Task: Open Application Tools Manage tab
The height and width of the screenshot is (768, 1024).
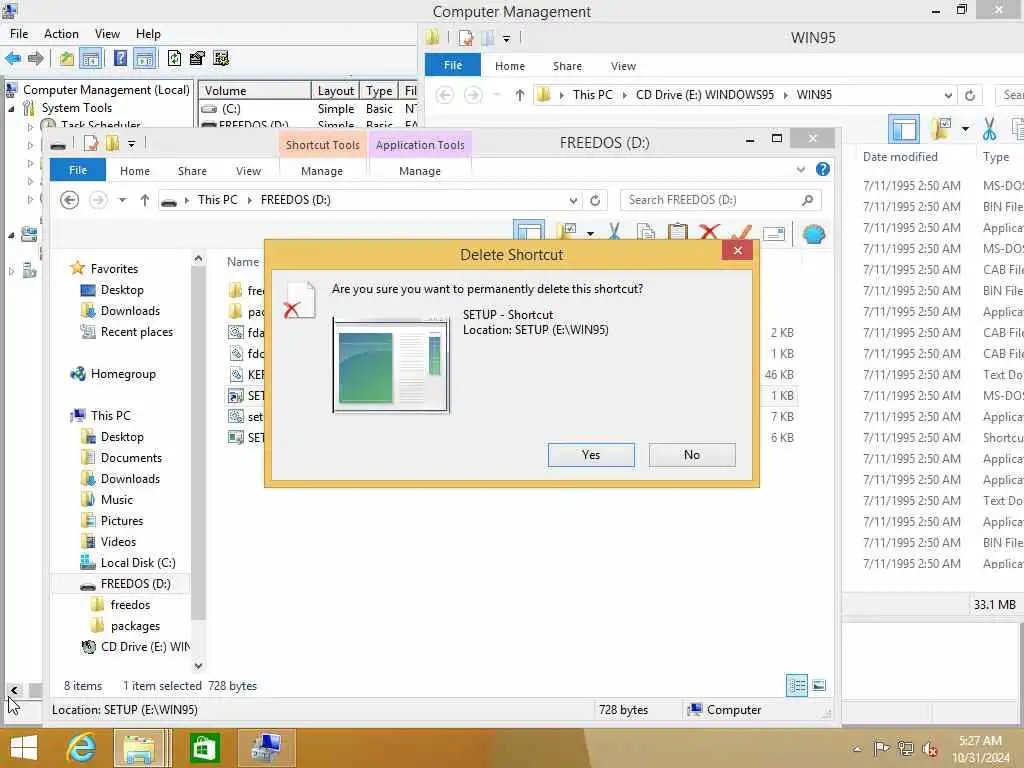Action: click(420, 171)
